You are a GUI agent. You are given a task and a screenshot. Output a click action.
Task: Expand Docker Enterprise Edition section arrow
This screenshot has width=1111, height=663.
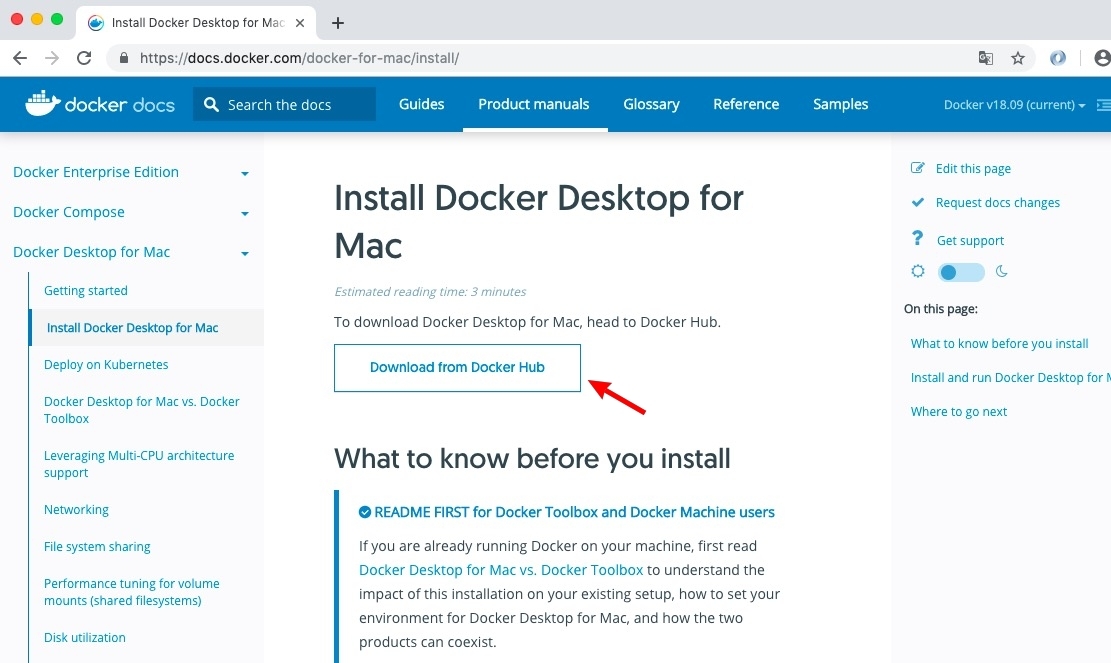click(244, 174)
